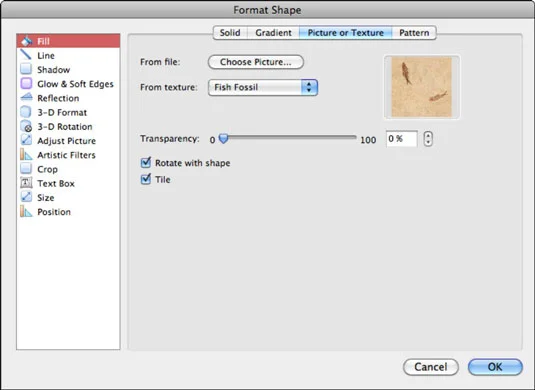
Task: Select Size label in sidebar
Action: [x=46, y=198]
